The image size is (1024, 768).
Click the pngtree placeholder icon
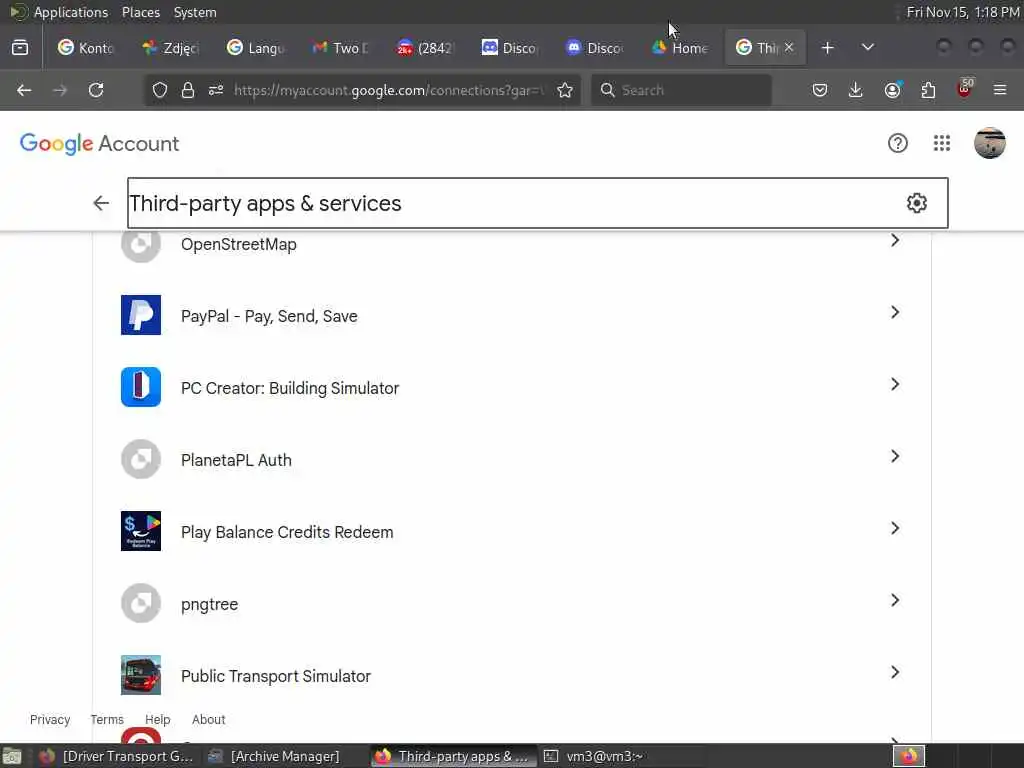point(141,603)
